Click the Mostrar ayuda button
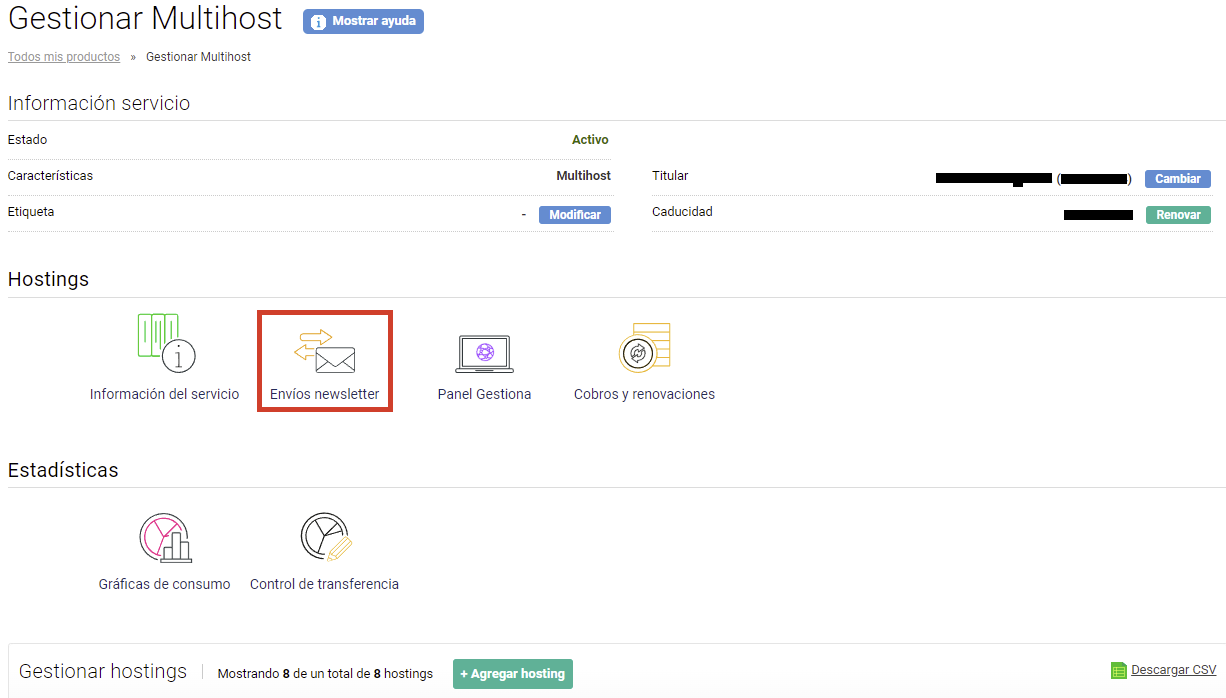 (x=363, y=21)
